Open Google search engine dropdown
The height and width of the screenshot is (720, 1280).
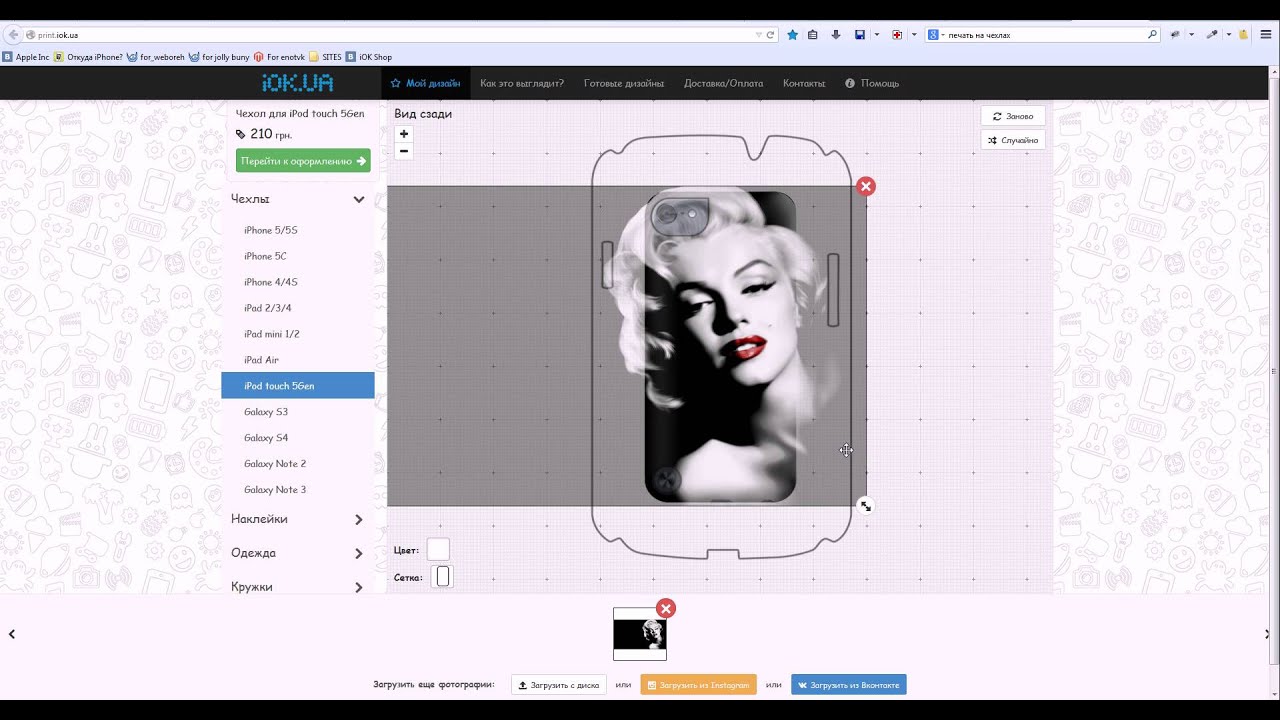[936, 35]
